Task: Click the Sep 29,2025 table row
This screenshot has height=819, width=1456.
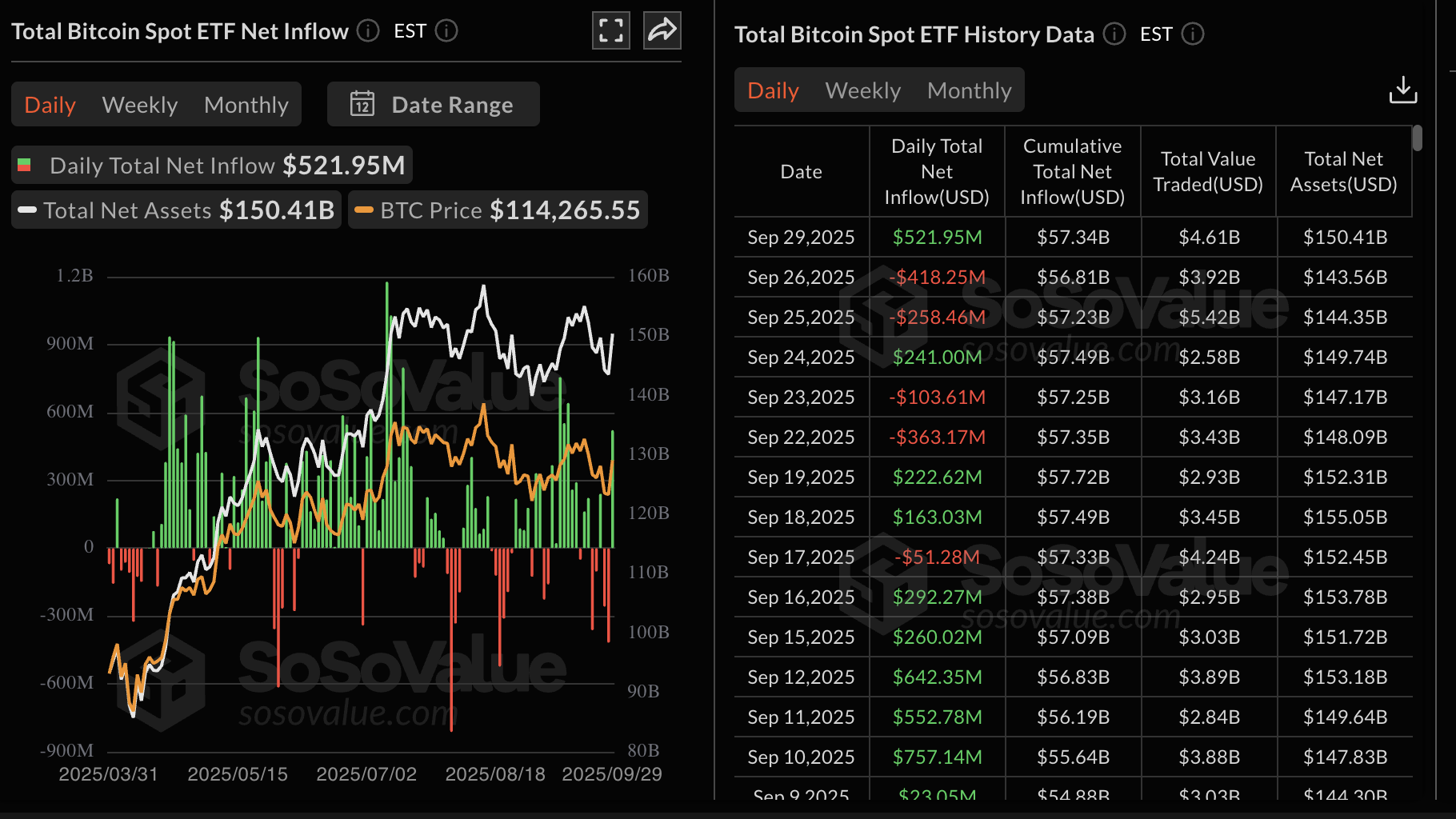Action: (x=1072, y=238)
